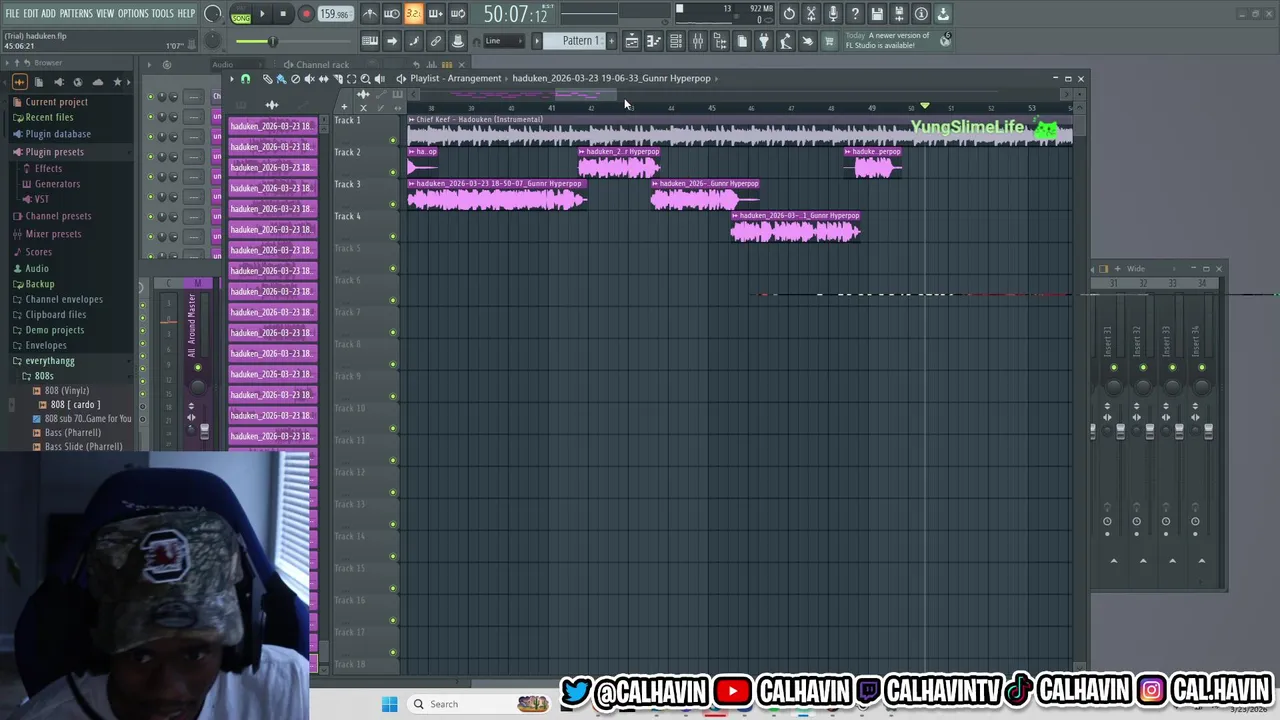Open the Generators browser folder

click(x=57, y=184)
